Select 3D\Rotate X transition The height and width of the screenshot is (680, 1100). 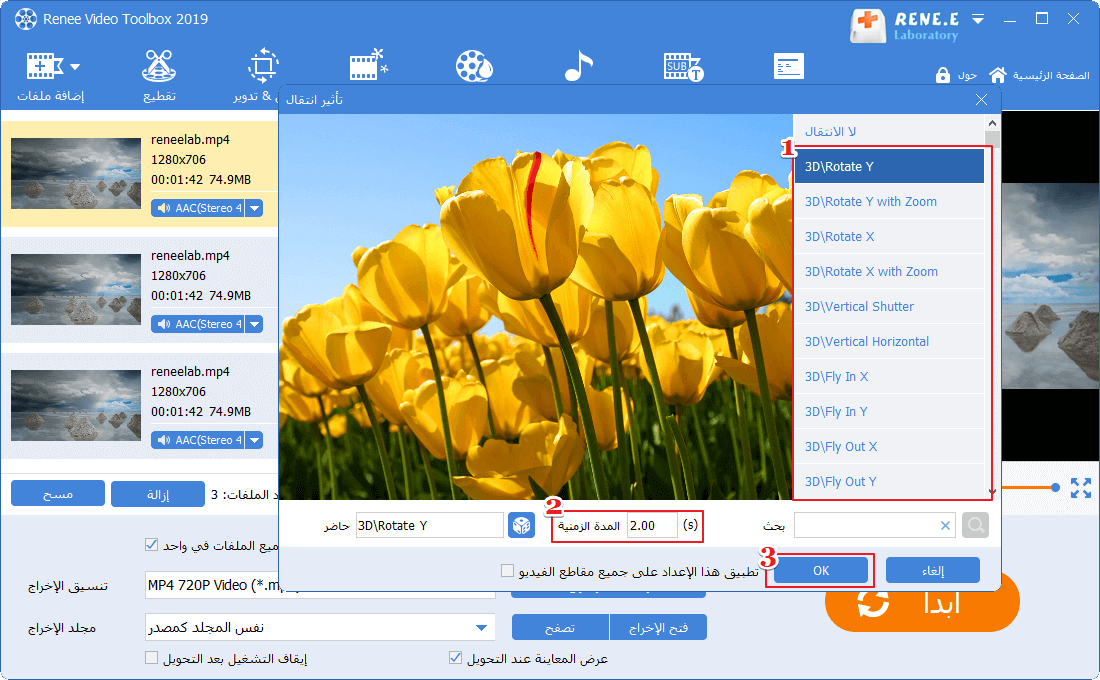889,236
